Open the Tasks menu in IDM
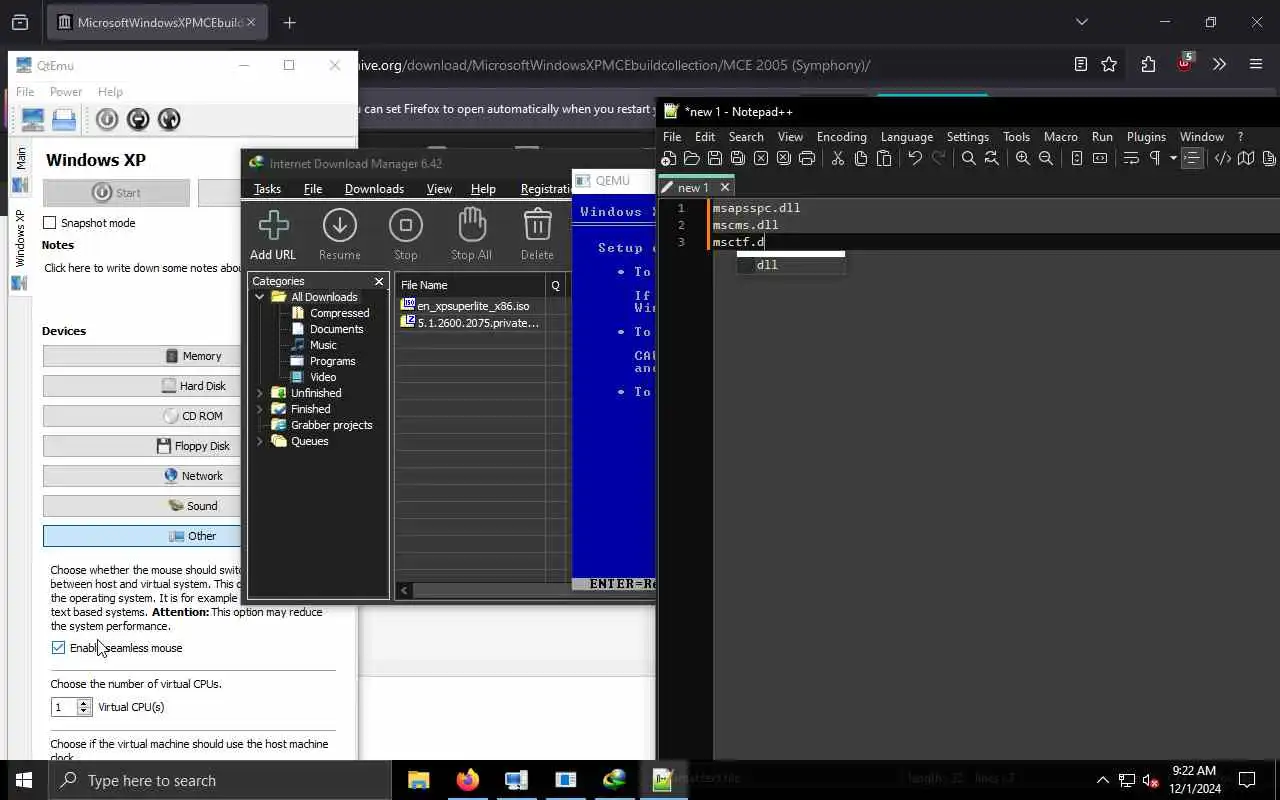This screenshot has width=1280, height=800. [267, 189]
